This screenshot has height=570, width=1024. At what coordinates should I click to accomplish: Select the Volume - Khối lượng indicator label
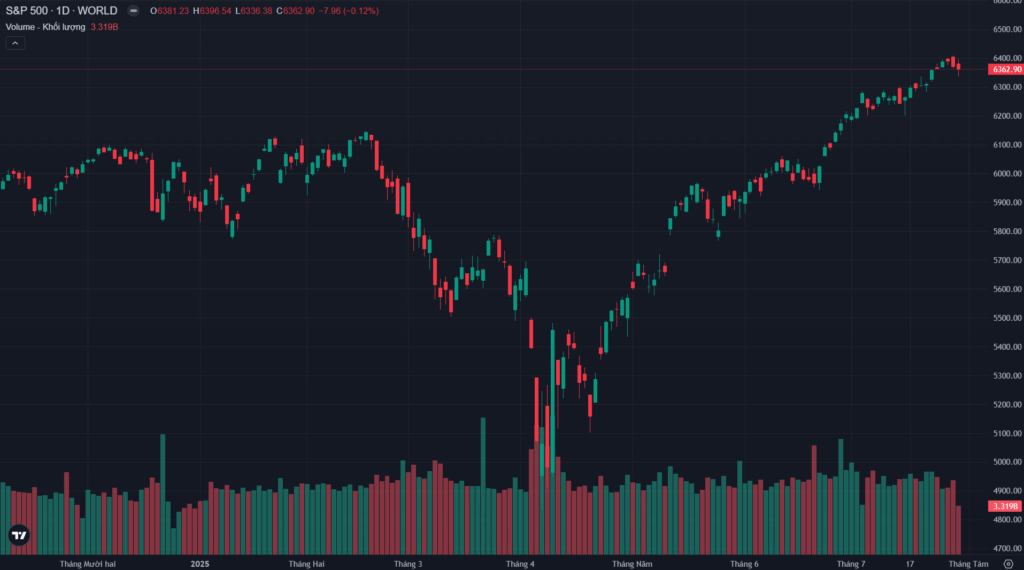(x=45, y=26)
